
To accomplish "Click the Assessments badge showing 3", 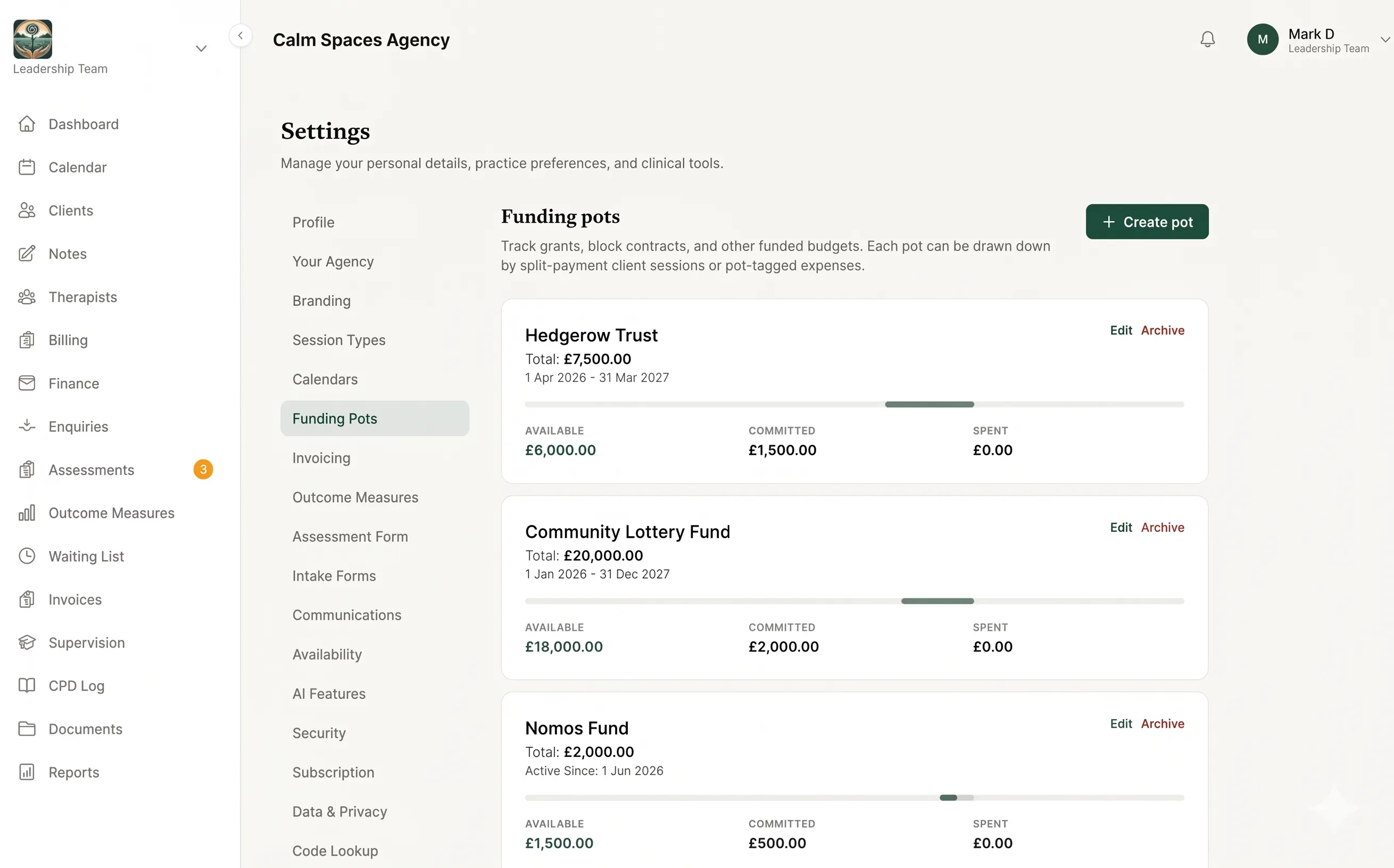I will [x=203, y=470].
